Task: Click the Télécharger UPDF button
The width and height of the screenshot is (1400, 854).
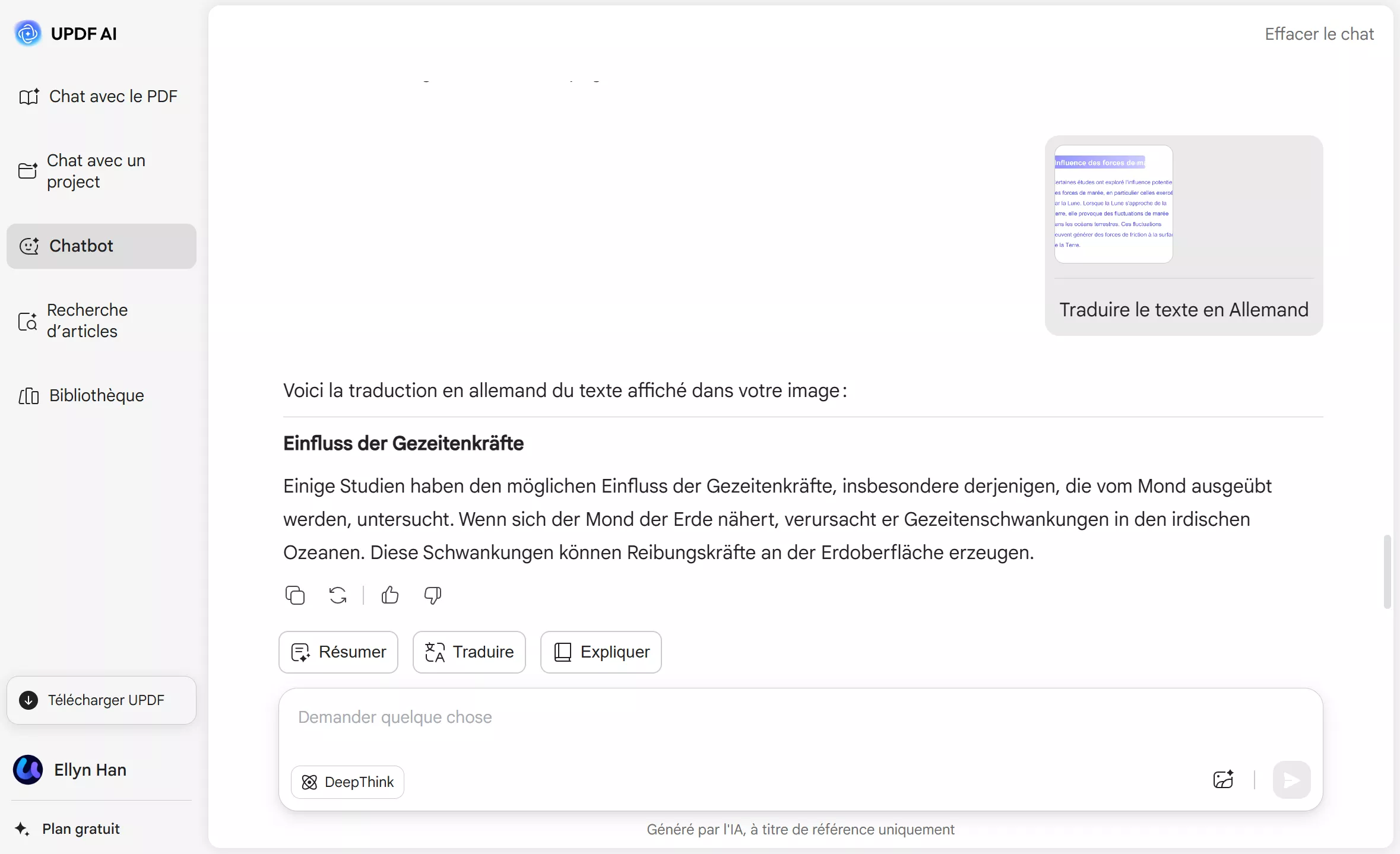Action: point(100,700)
